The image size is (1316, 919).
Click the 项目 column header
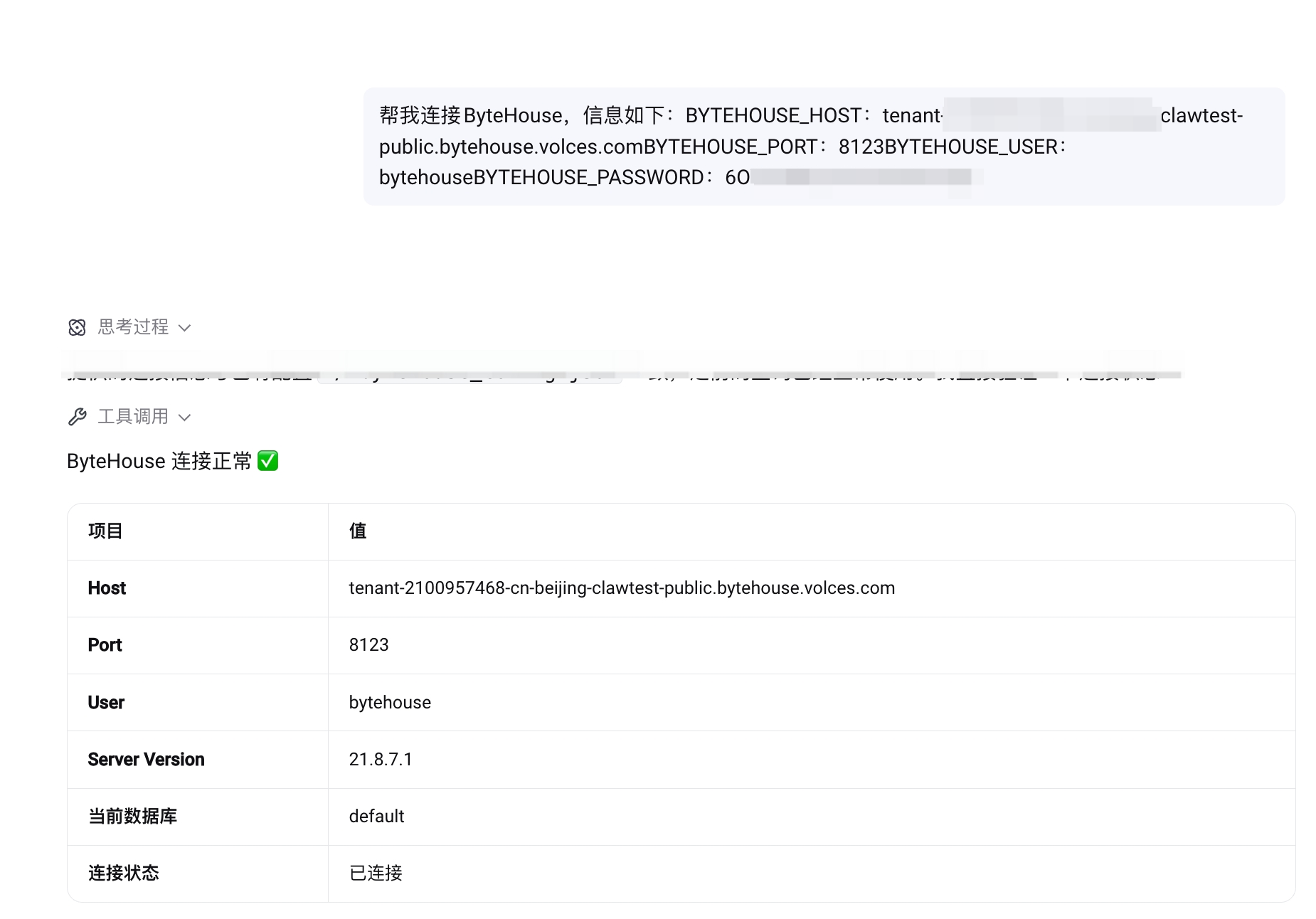[x=105, y=531]
